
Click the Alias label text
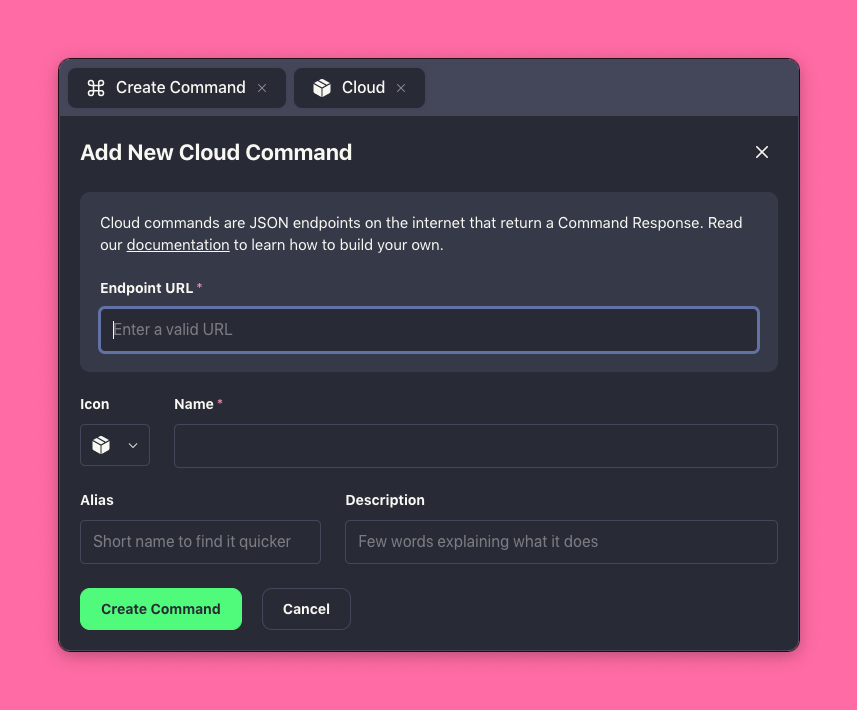97,500
